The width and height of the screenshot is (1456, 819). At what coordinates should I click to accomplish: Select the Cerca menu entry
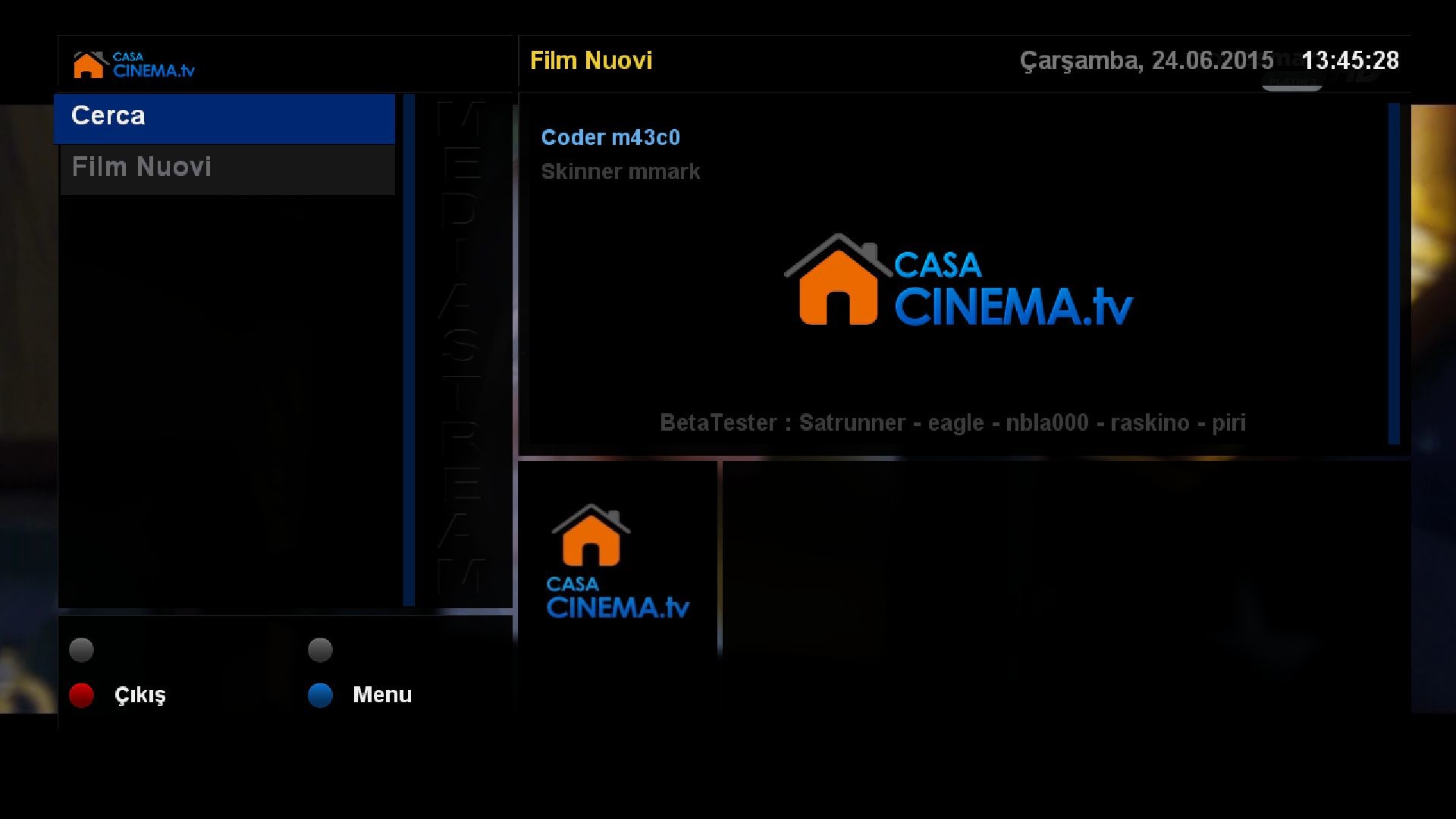click(x=224, y=118)
